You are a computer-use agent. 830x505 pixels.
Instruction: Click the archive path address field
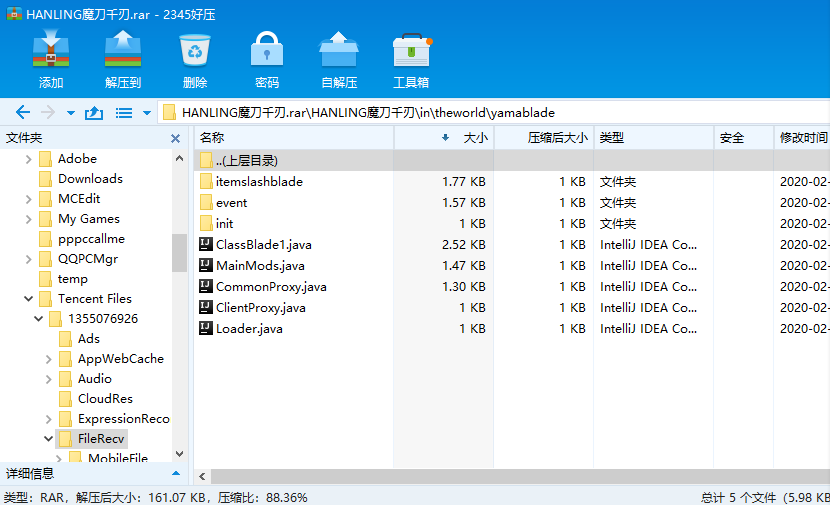tap(495, 112)
